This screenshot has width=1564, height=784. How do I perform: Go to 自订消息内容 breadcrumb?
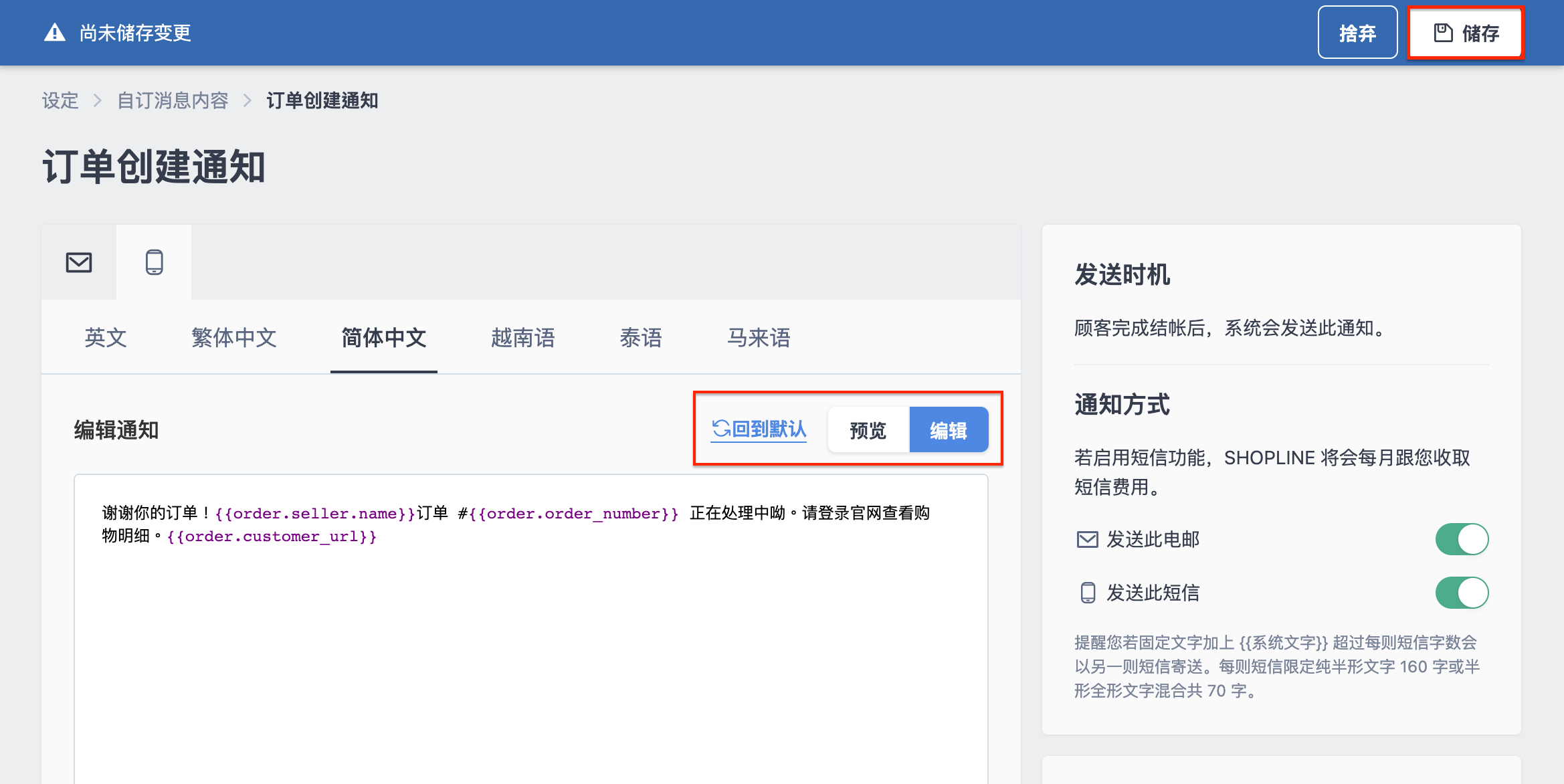(173, 100)
